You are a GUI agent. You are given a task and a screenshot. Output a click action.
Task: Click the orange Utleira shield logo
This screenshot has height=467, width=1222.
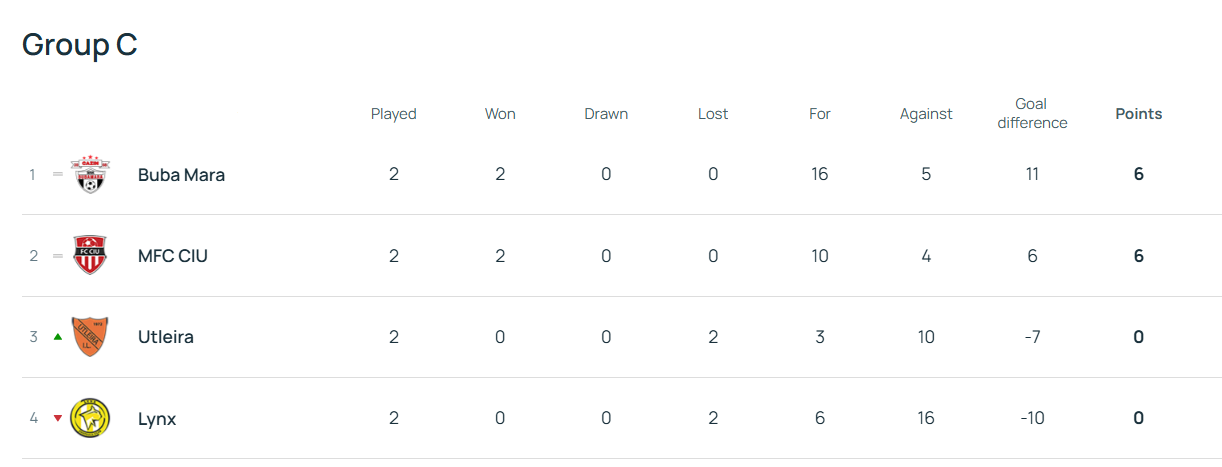[91, 337]
